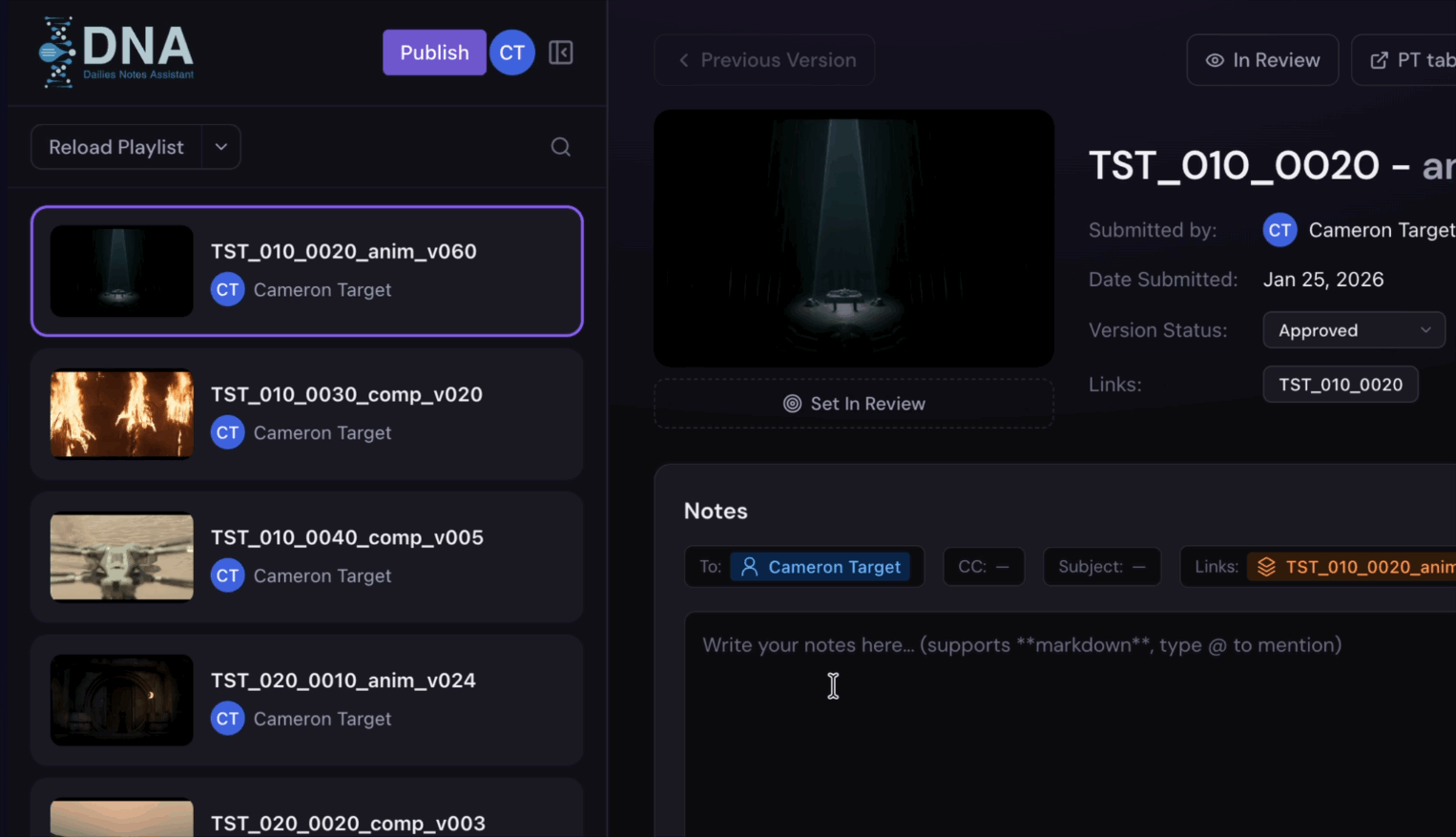Publish the notes

click(434, 52)
